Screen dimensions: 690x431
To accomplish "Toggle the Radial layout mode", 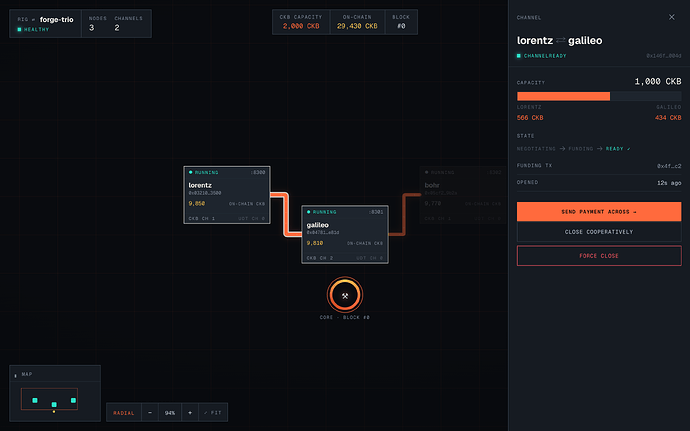I will pyautogui.click(x=124, y=413).
